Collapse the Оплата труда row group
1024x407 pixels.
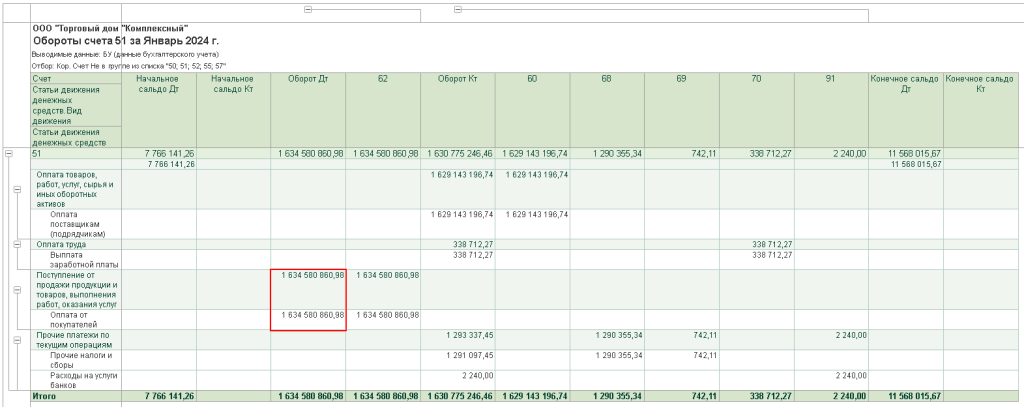17,244
